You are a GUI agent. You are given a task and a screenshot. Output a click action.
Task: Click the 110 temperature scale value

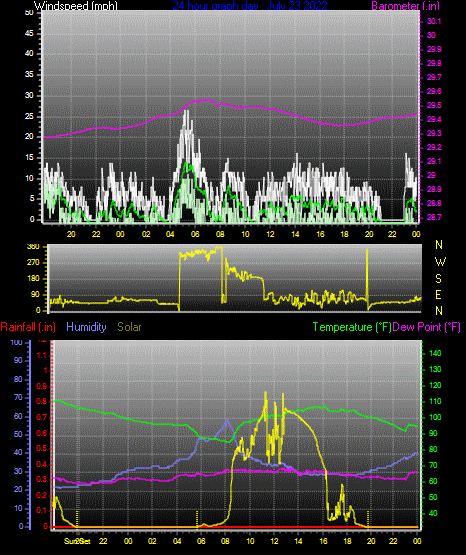tap(435, 401)
